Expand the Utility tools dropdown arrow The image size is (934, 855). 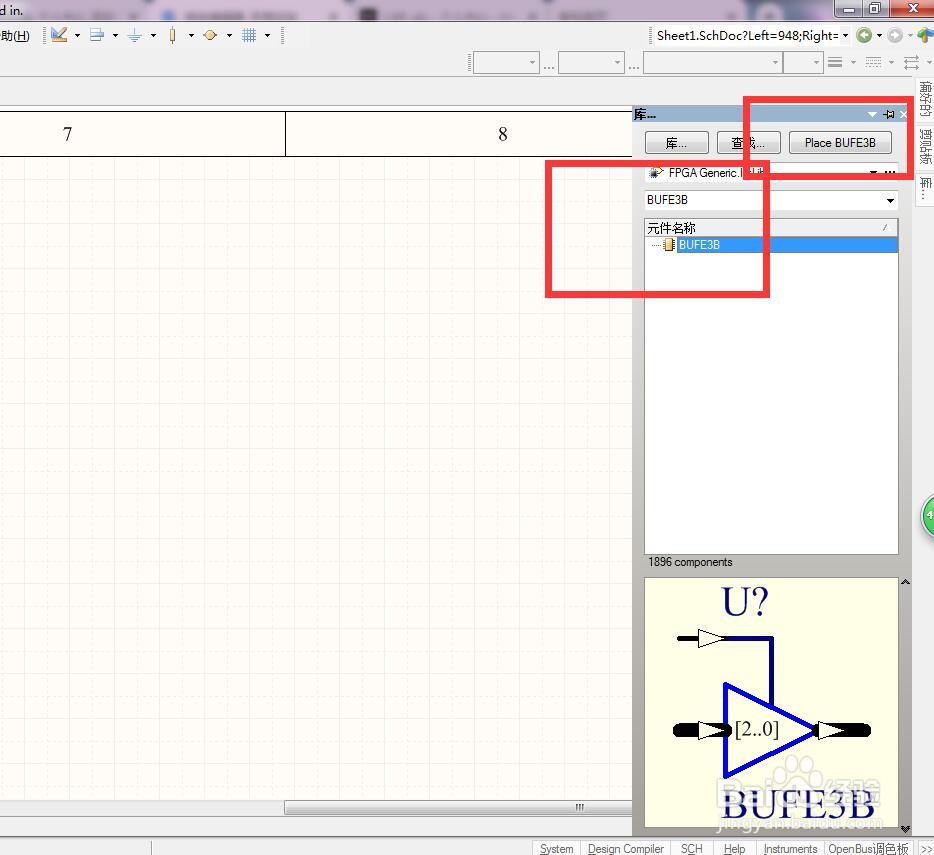(x=77, y=36)
